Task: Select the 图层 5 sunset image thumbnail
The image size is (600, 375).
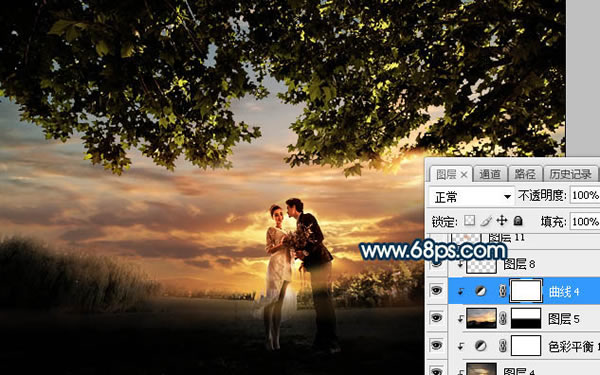Action: (x=481, y=318)
